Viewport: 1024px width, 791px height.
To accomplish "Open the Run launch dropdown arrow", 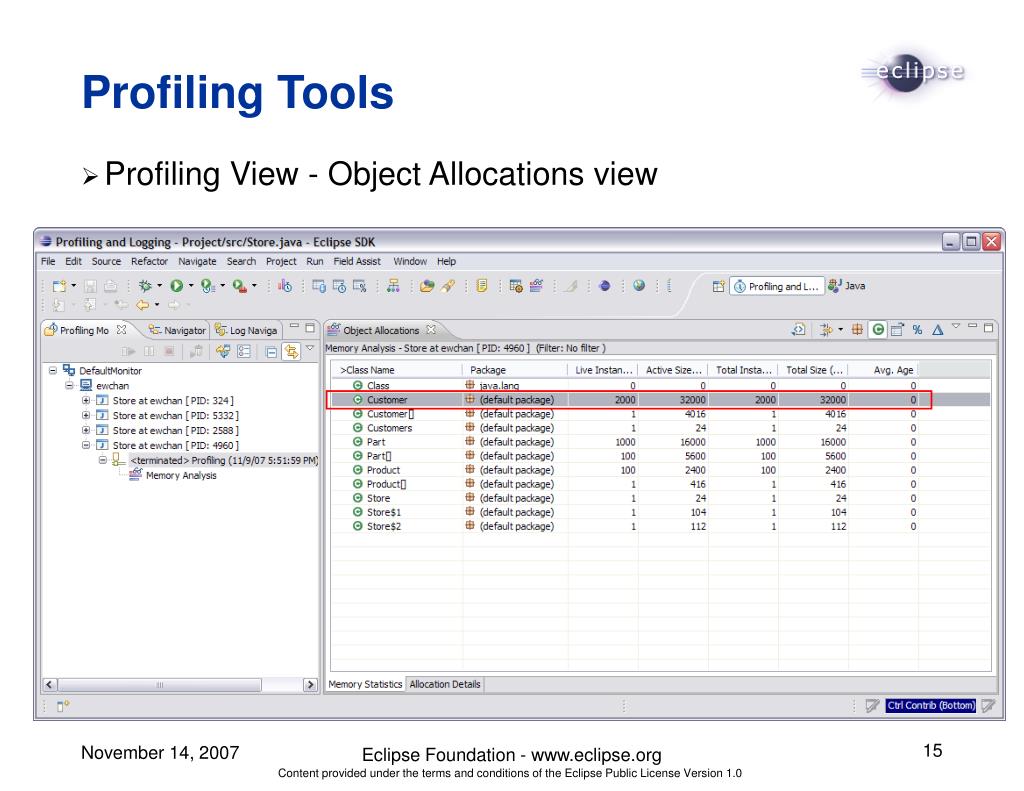I will click(191, 286).
